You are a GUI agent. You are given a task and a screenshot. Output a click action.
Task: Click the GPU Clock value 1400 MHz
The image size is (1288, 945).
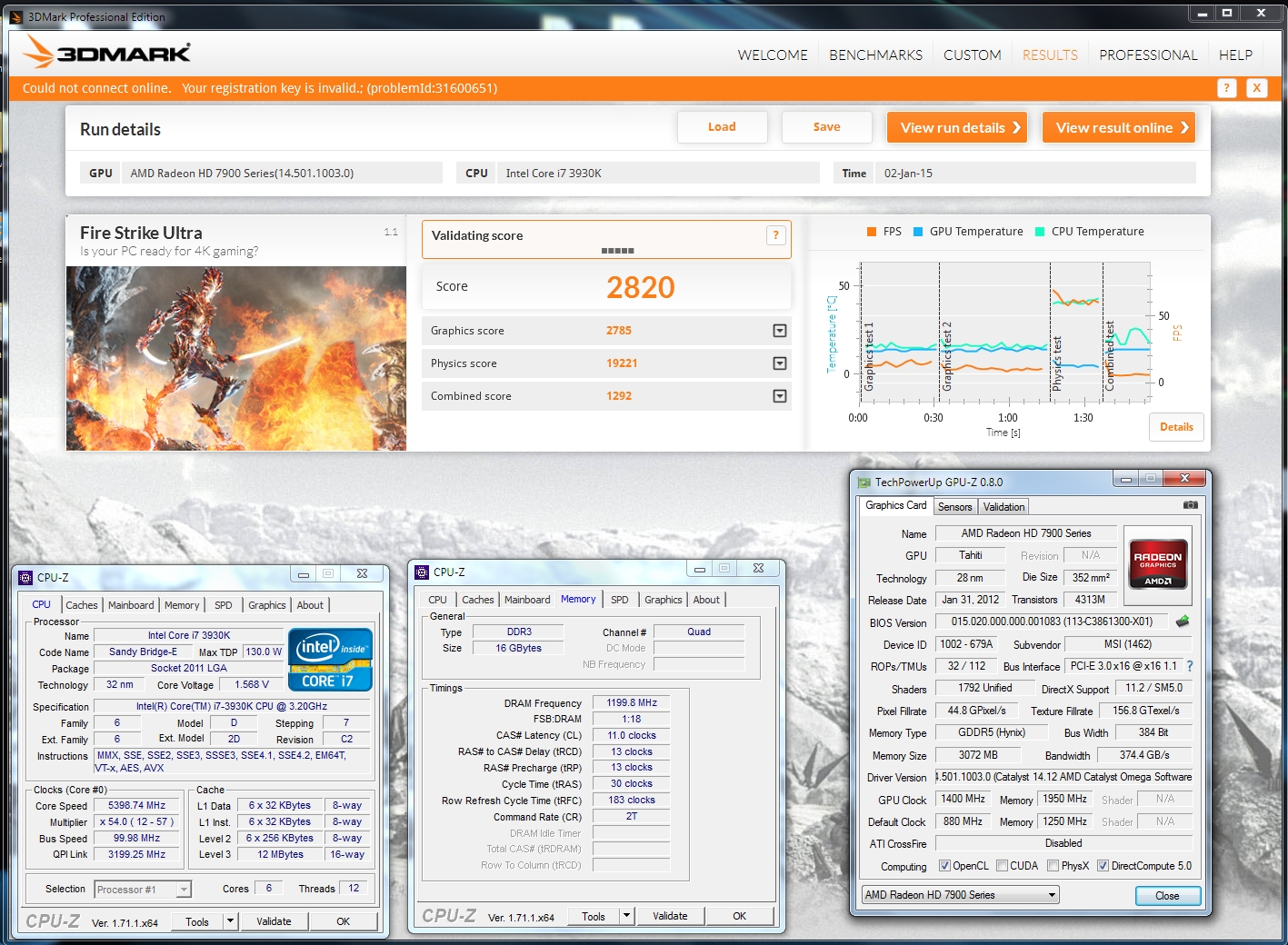(963, 800)
